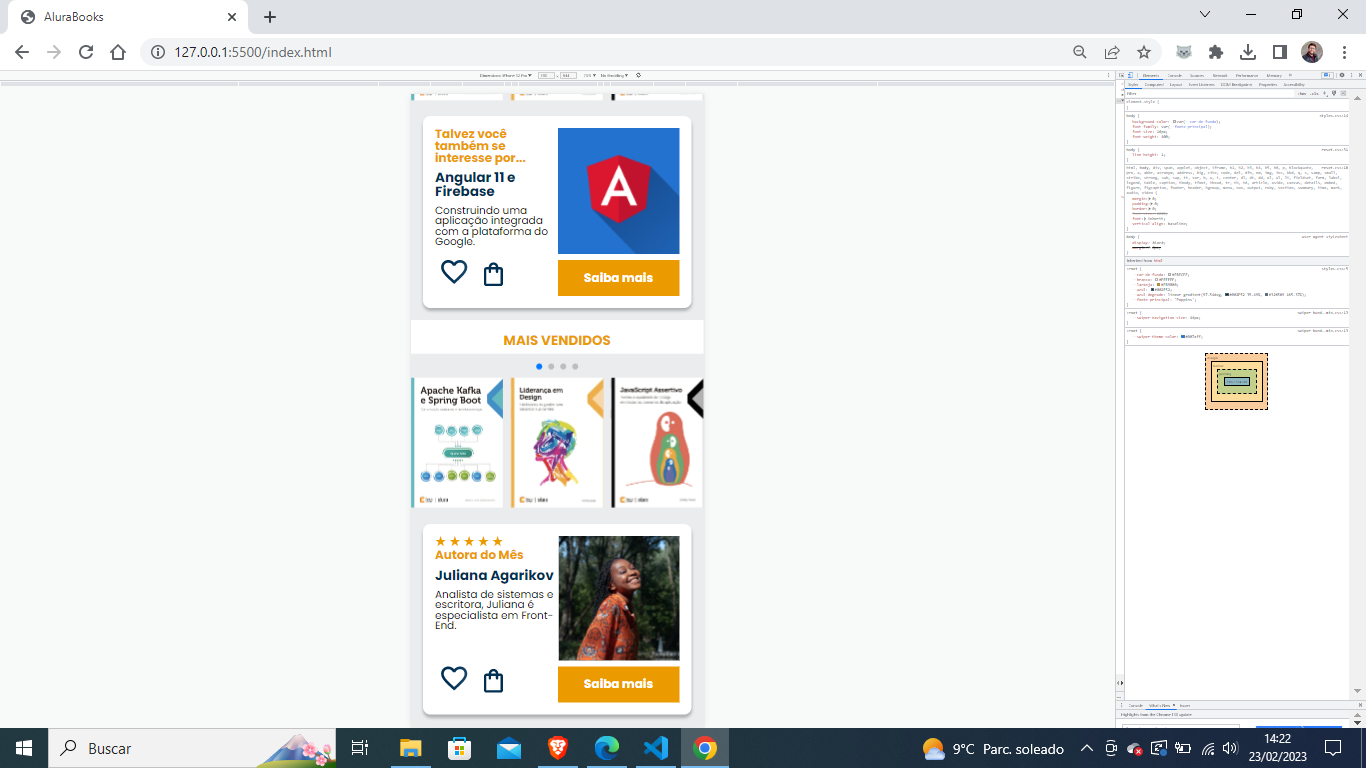Image resolution: width=1366 pixels, height=768 pixels.
Task: Select the second carousel pagination dot
Action: coord(551,367)
